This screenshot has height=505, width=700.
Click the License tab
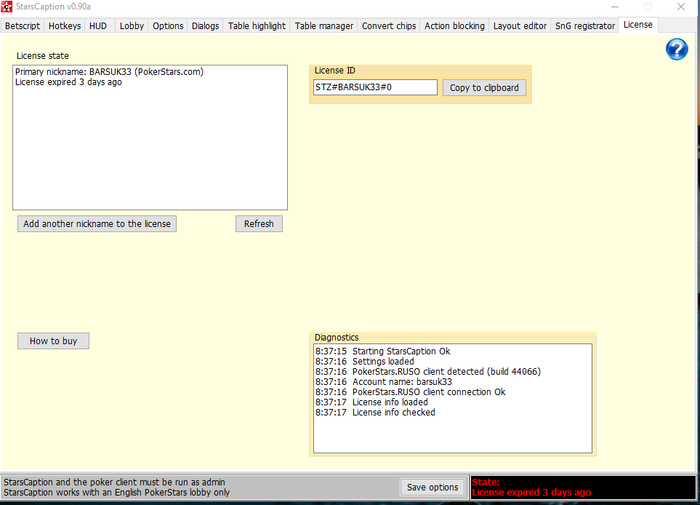point(638,25)
